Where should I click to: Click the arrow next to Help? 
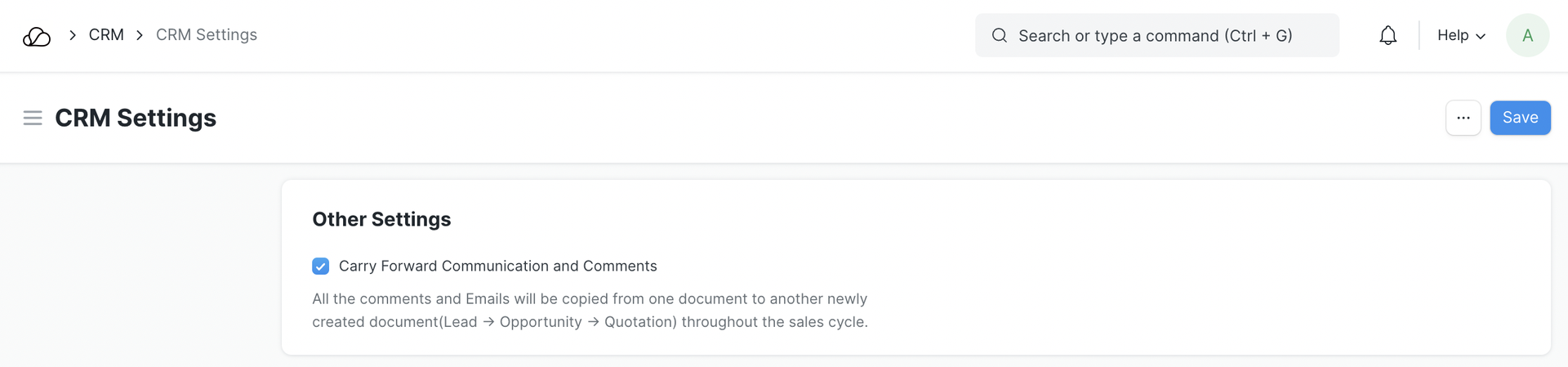click(1481, 36)
